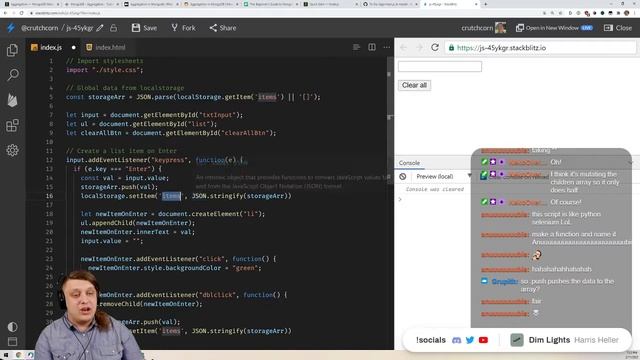This screenshot has height=360, width=640.
Task: Click the preview URL bar js-45ykgr.stackblitz.io
Action: pos(540,48)
